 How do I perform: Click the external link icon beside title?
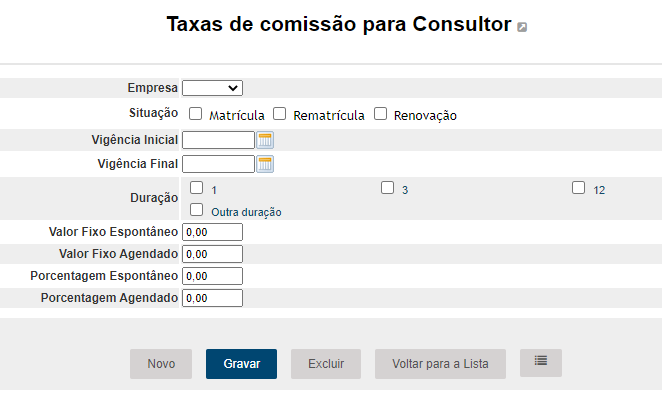522,27
